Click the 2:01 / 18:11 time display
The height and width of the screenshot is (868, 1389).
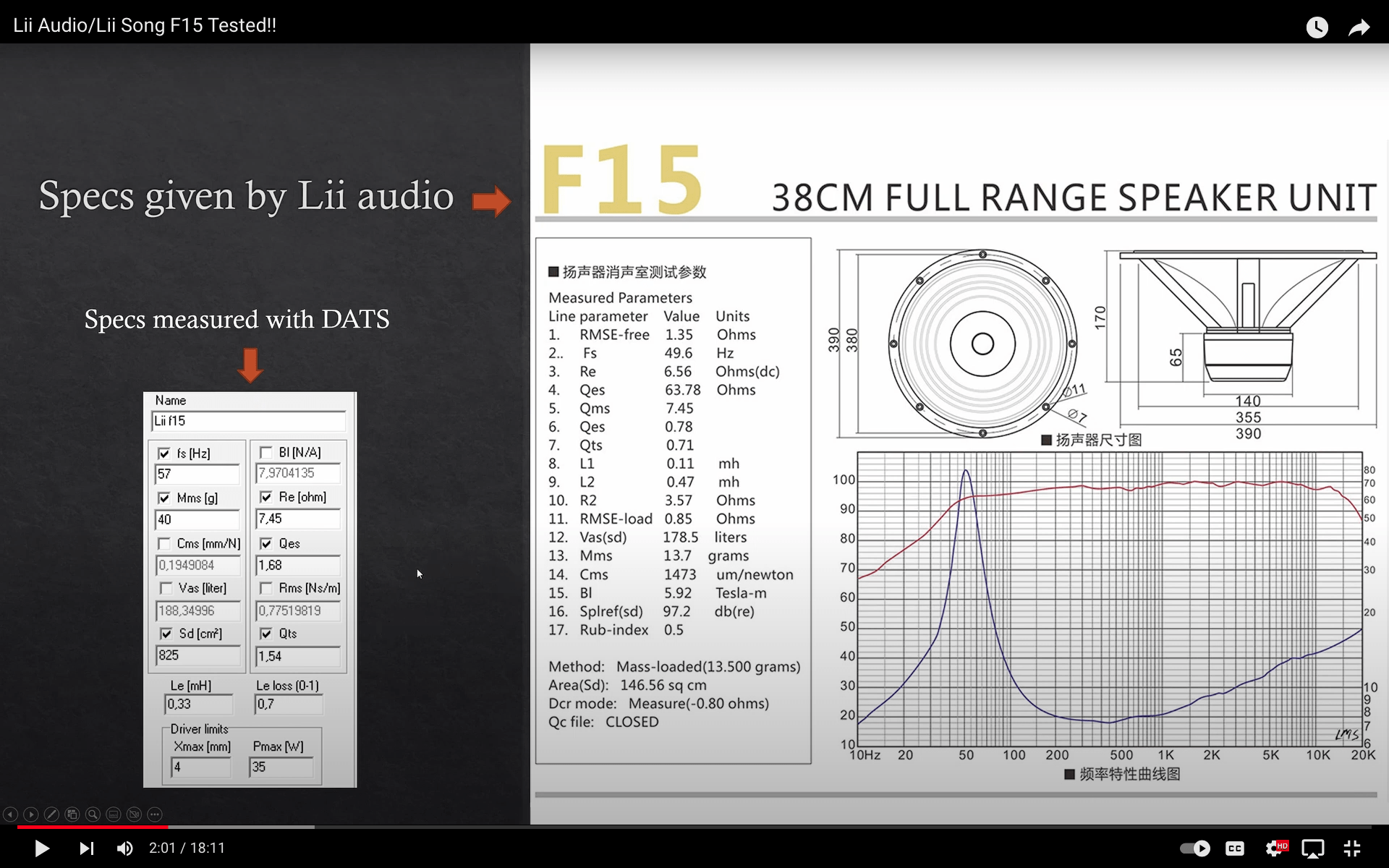point(187,848)
